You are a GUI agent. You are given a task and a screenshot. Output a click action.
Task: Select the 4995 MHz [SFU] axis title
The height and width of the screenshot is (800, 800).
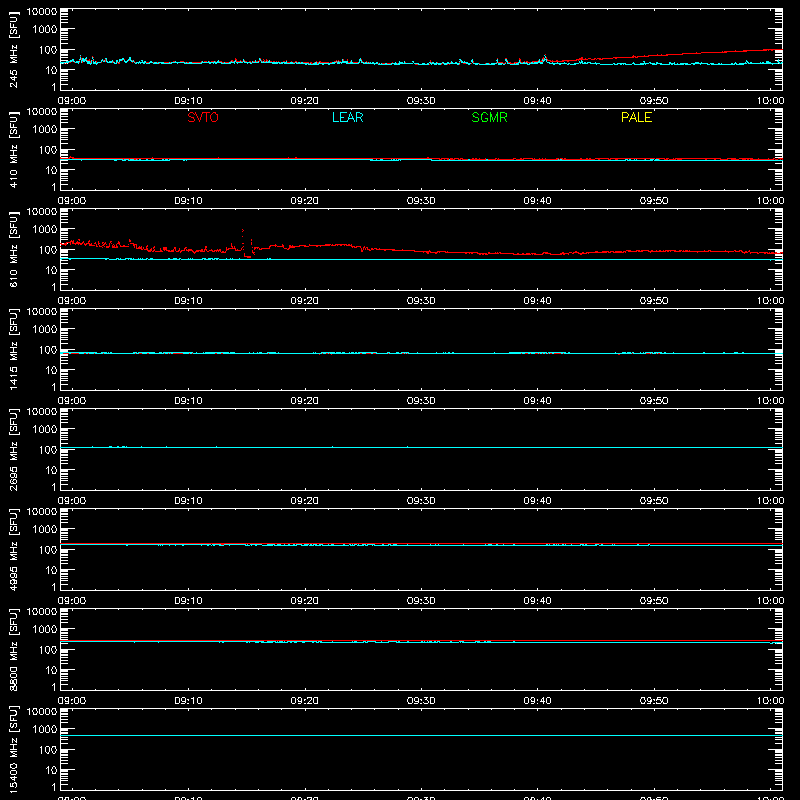click(x=13, y=550)
